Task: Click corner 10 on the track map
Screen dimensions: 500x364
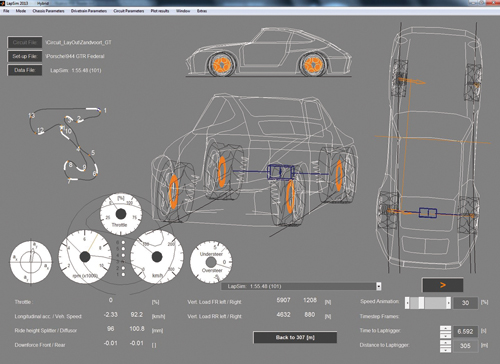Action: pos(68,131)
